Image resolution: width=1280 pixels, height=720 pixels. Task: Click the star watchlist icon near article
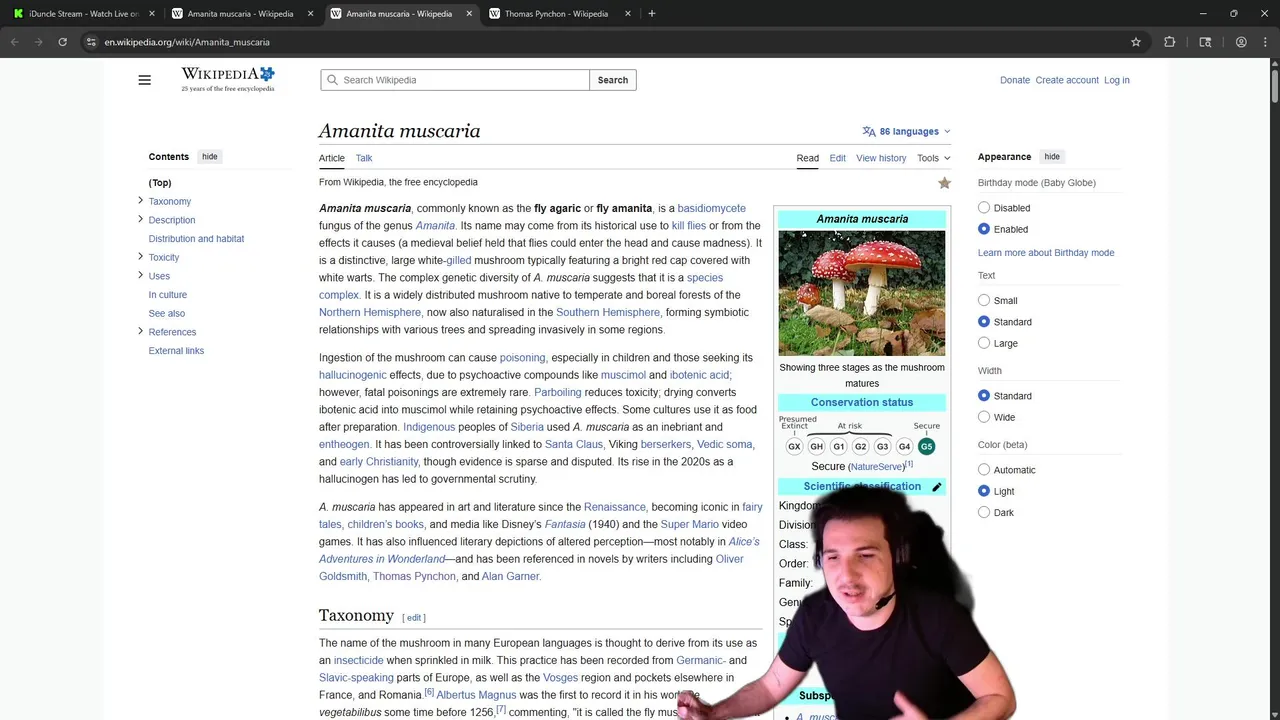pos(944,183)
